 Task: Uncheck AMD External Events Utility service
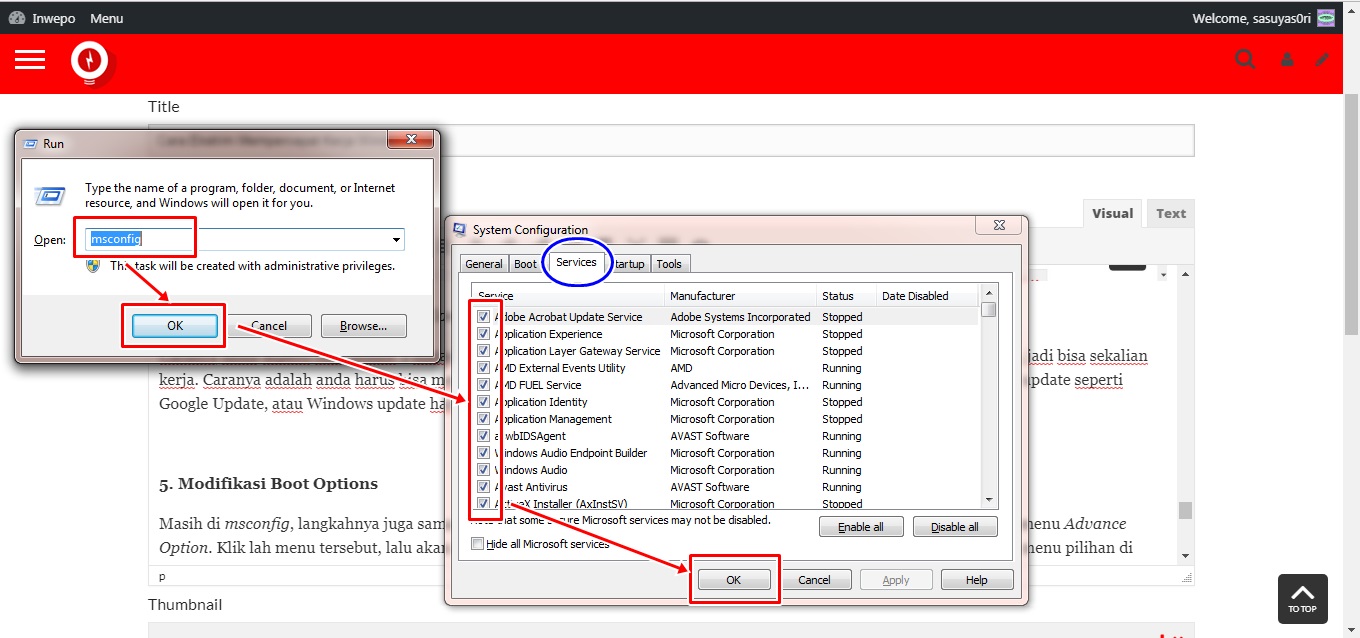click(484, 368)
